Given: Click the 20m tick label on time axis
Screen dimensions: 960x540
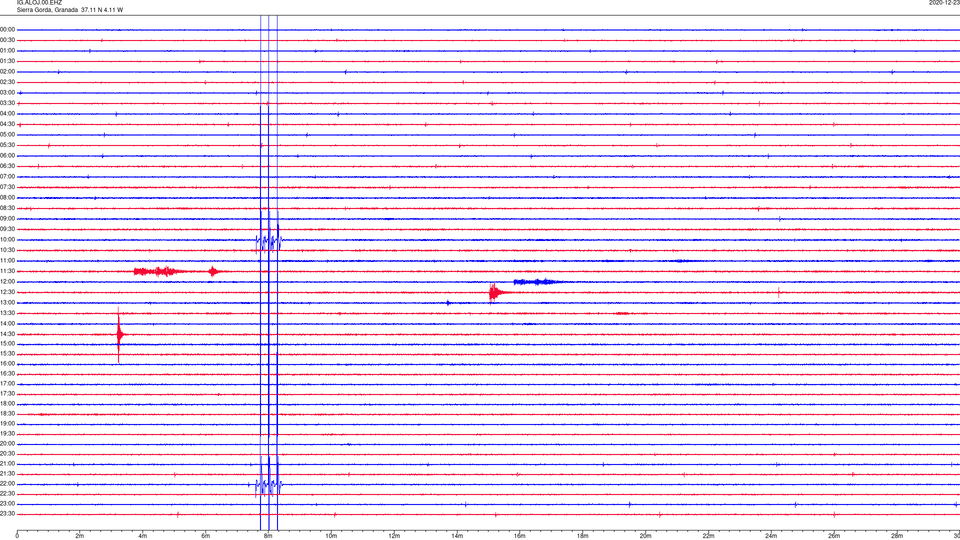Looking at the screenshot, I should 645,536.
